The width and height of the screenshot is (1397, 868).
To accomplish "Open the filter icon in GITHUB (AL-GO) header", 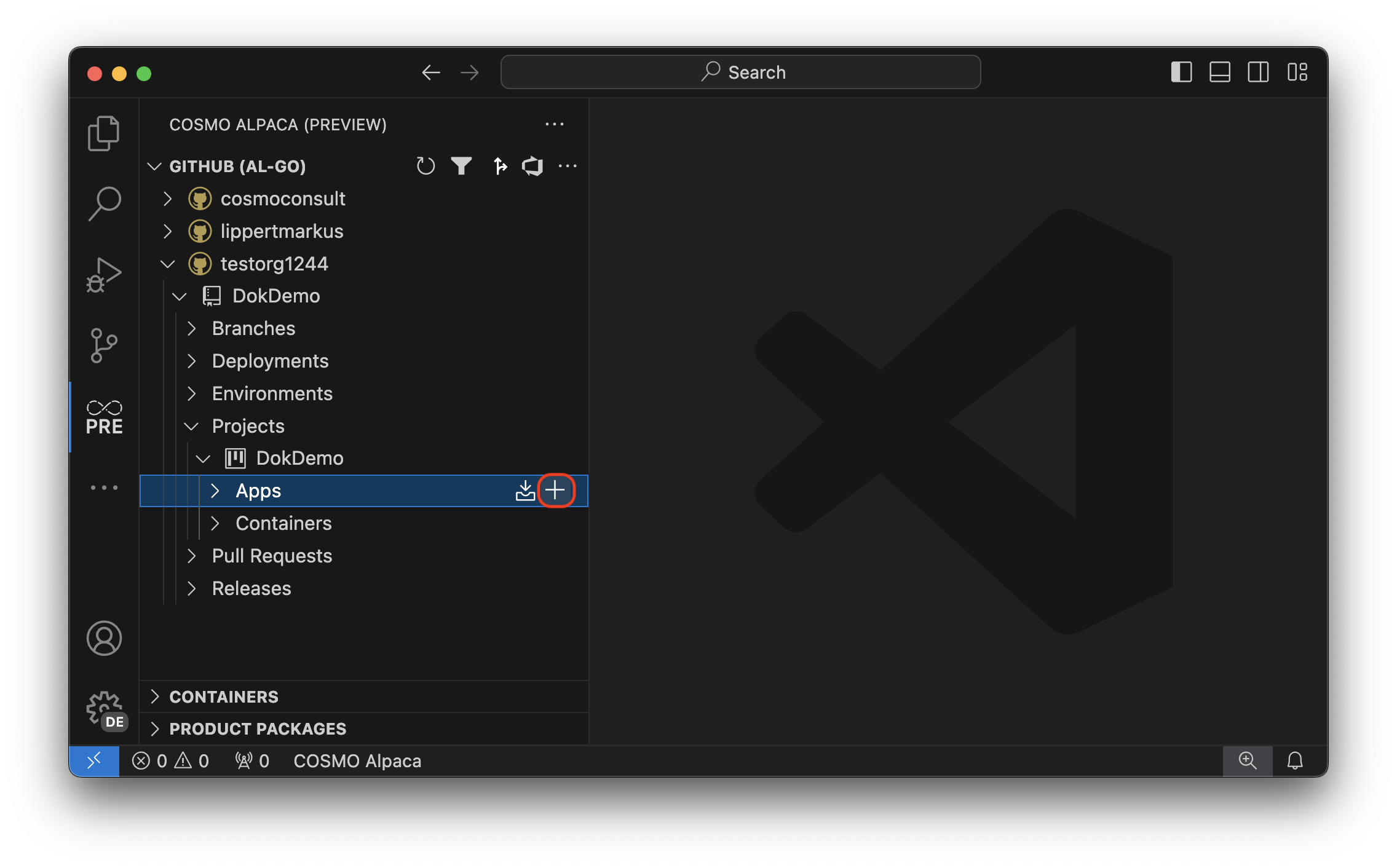I will pyautogui.click(x=462, y=166).
